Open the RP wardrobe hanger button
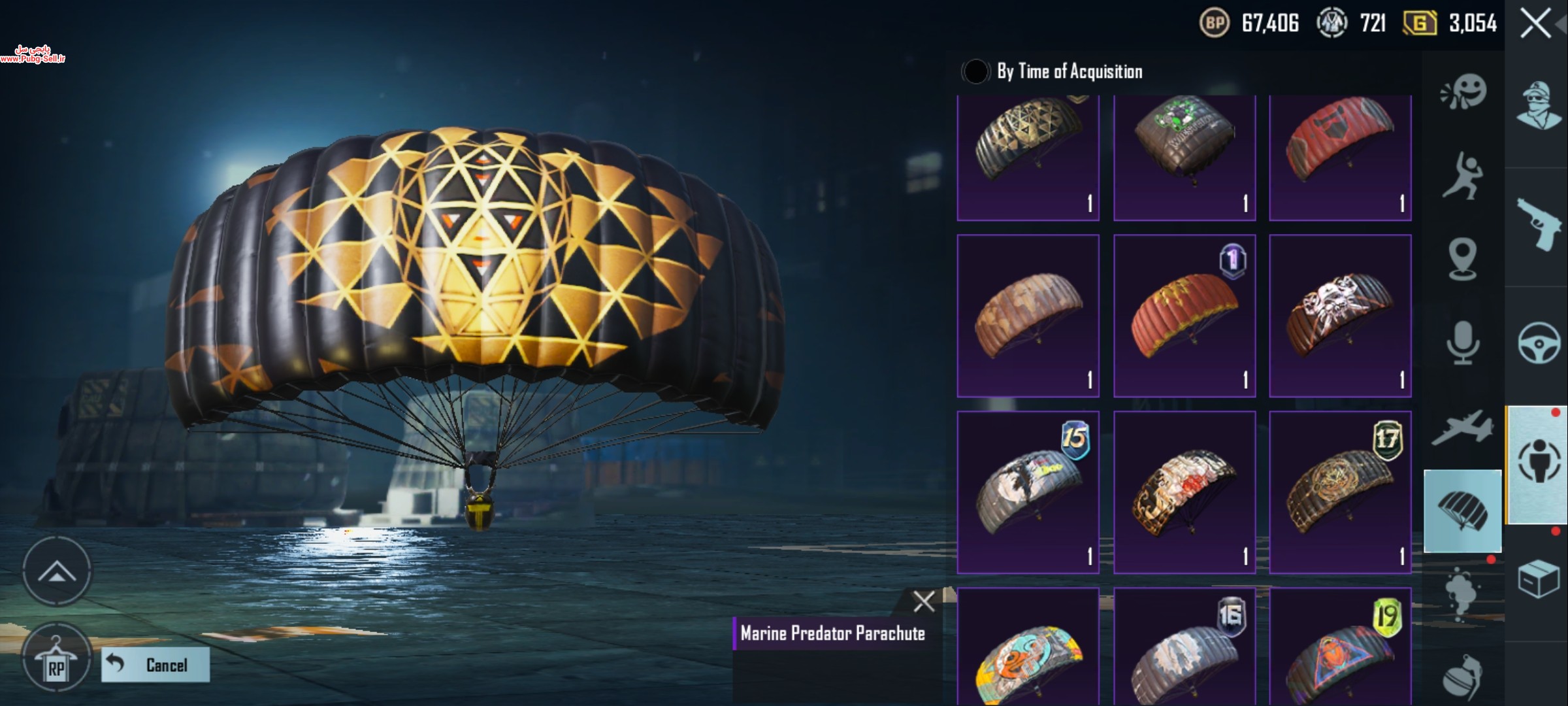The image size is (1568, 706). point(56,658)
